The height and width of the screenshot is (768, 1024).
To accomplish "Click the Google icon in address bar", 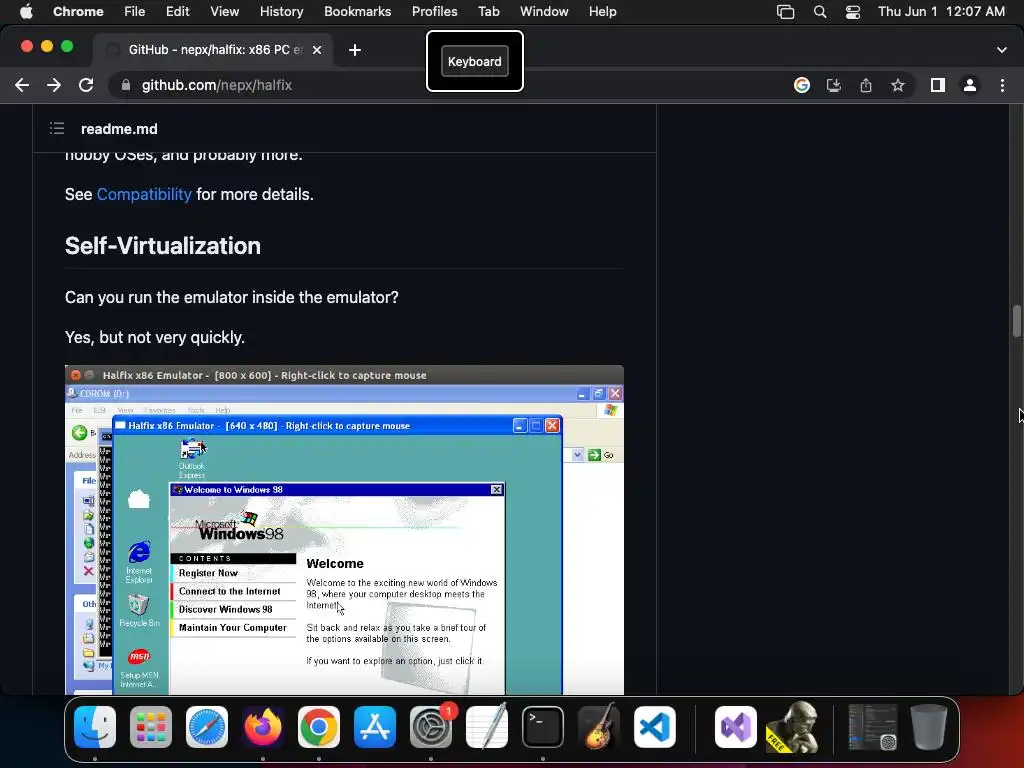I will [x=802, y=85].
